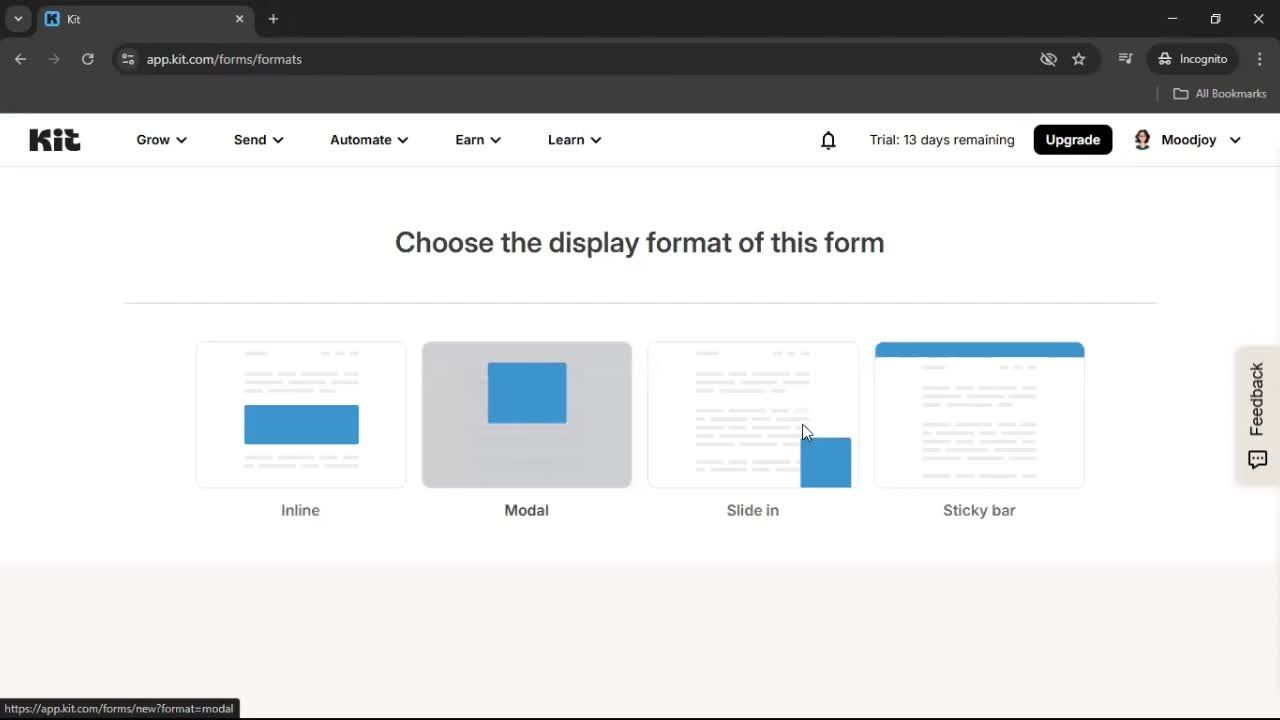Open the Earn menu
Viewport: 1280px width, 720px height.
point(477,140)
